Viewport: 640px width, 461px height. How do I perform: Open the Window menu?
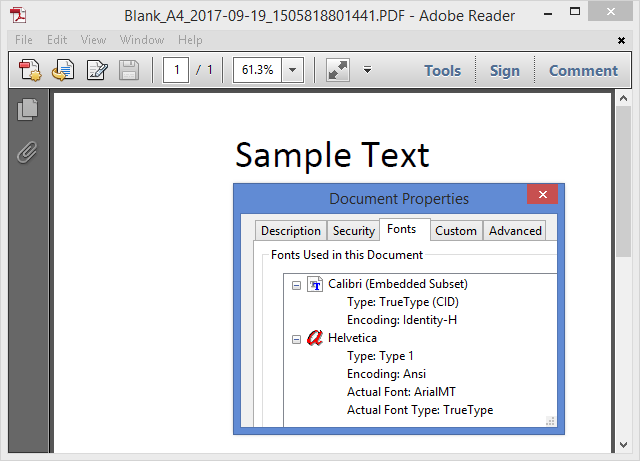tap(142, 40)
